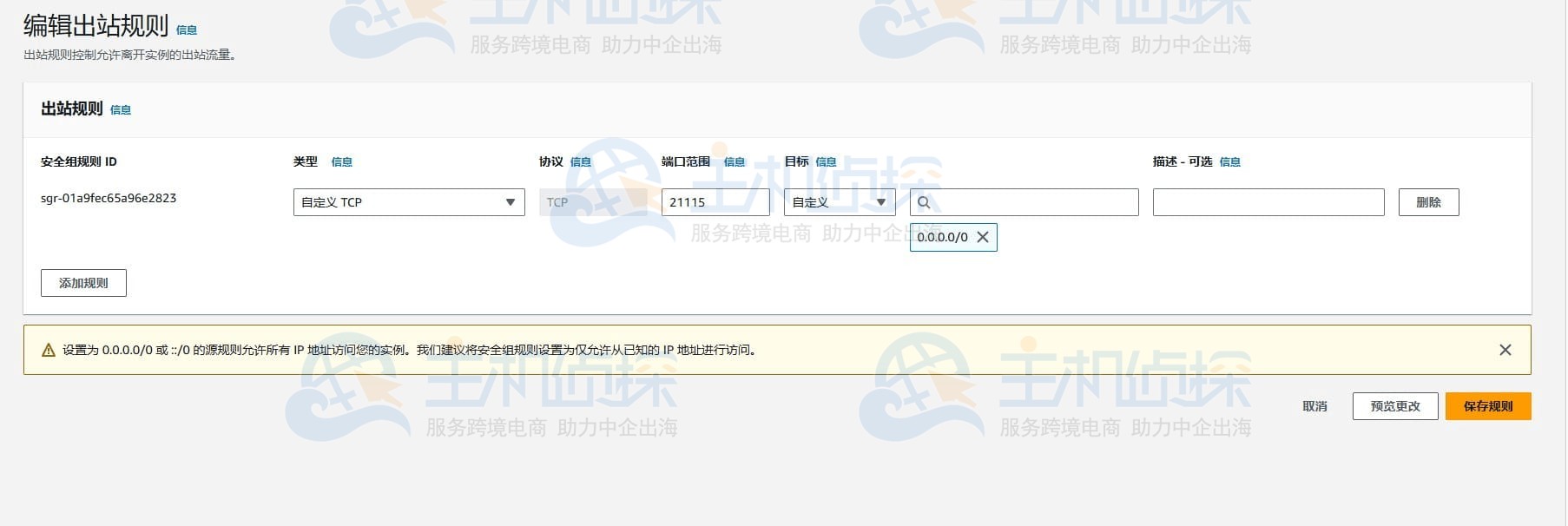Click 信息 link next to 描述 - 可选

coord(1229,162)
